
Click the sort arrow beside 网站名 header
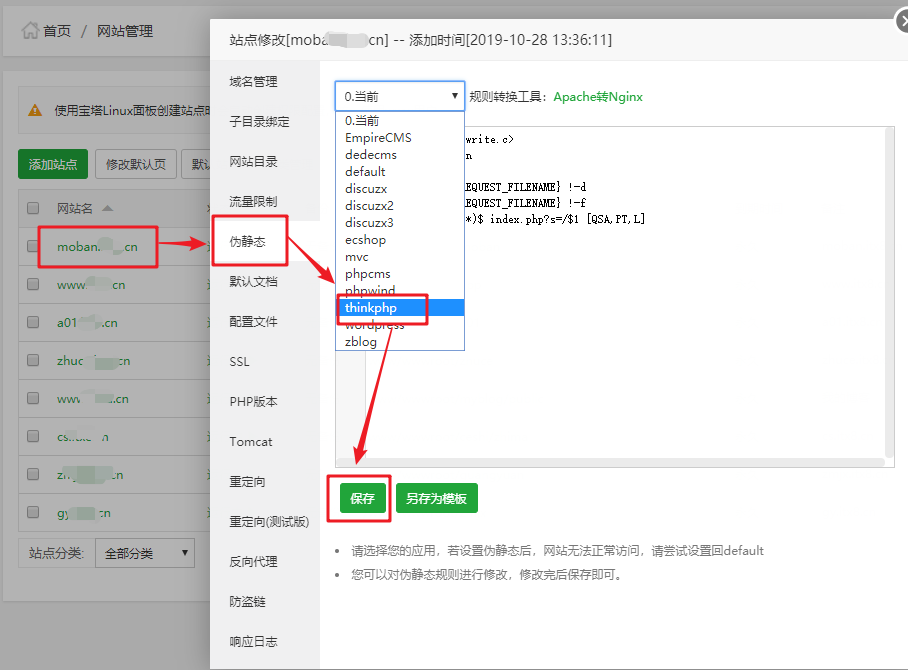(108, 208)
